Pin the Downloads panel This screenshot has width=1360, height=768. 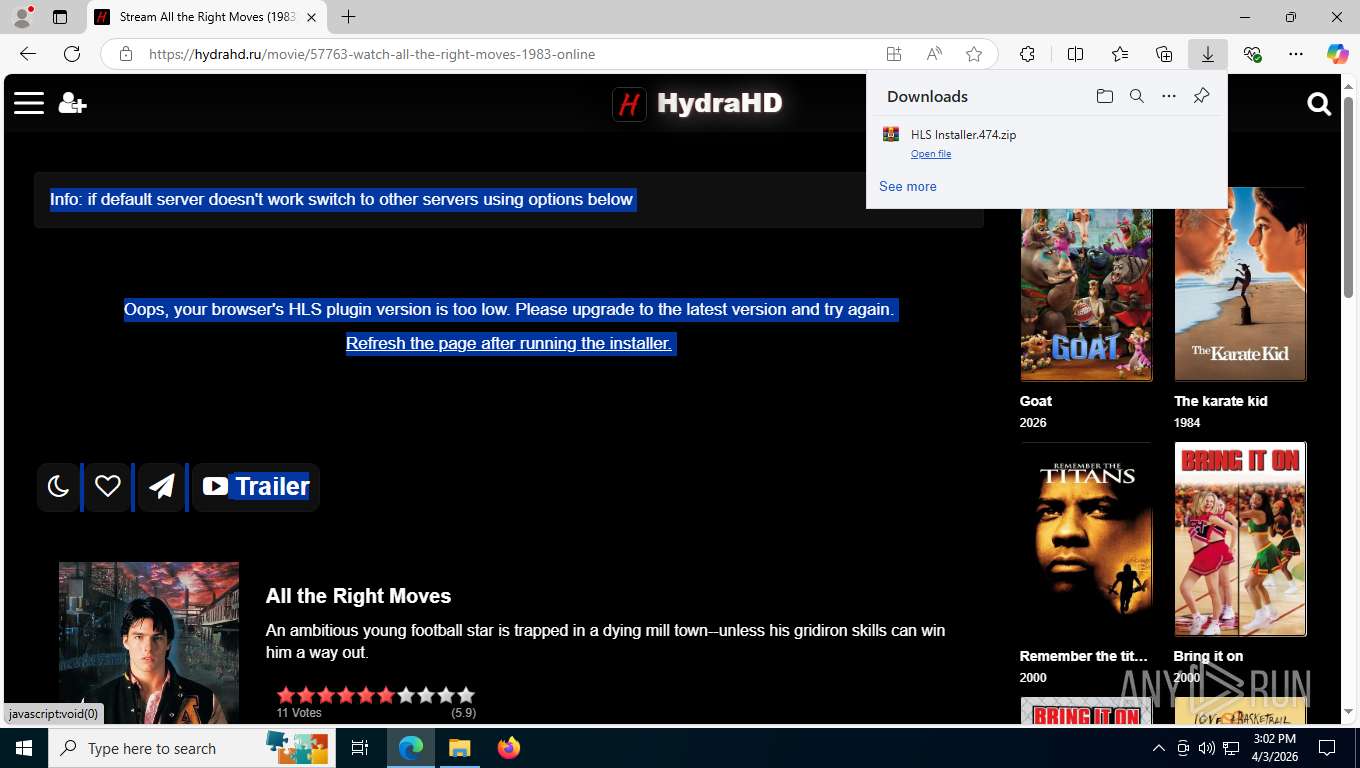(1201, 96)
